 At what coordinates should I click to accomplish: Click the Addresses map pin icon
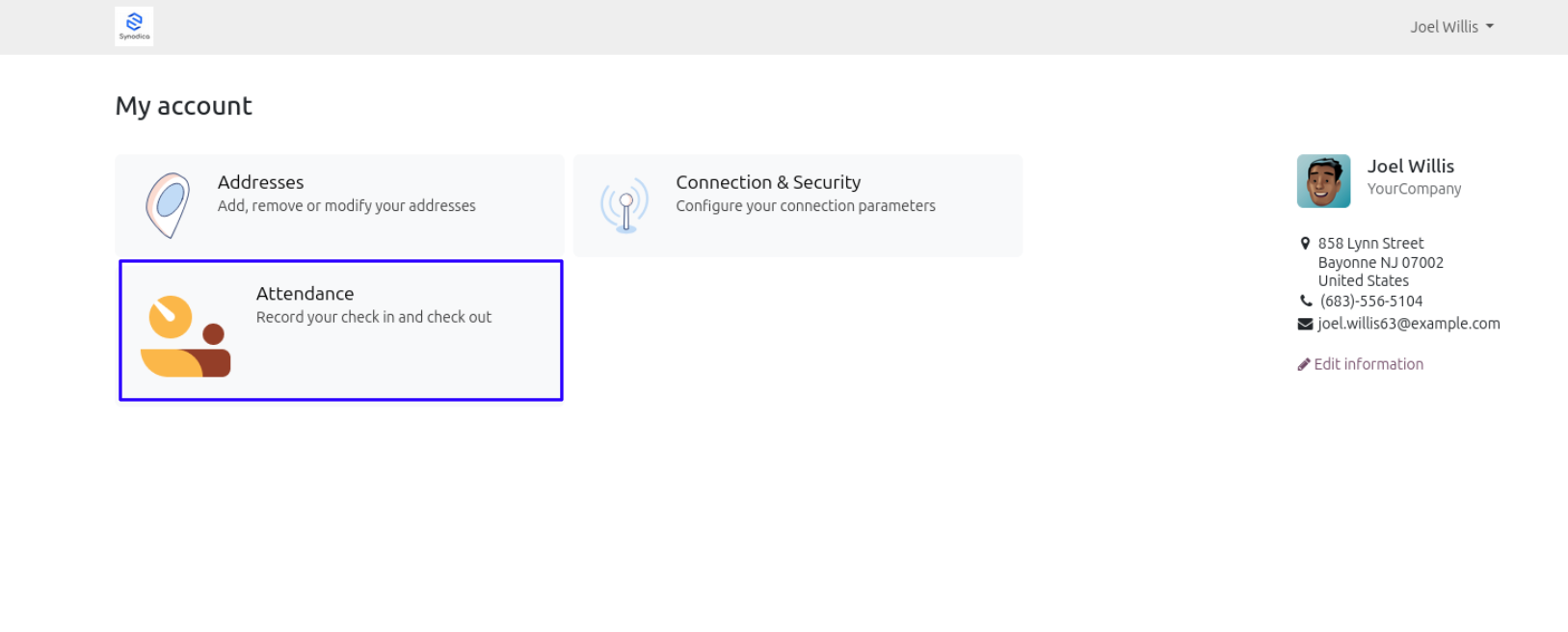167,205
